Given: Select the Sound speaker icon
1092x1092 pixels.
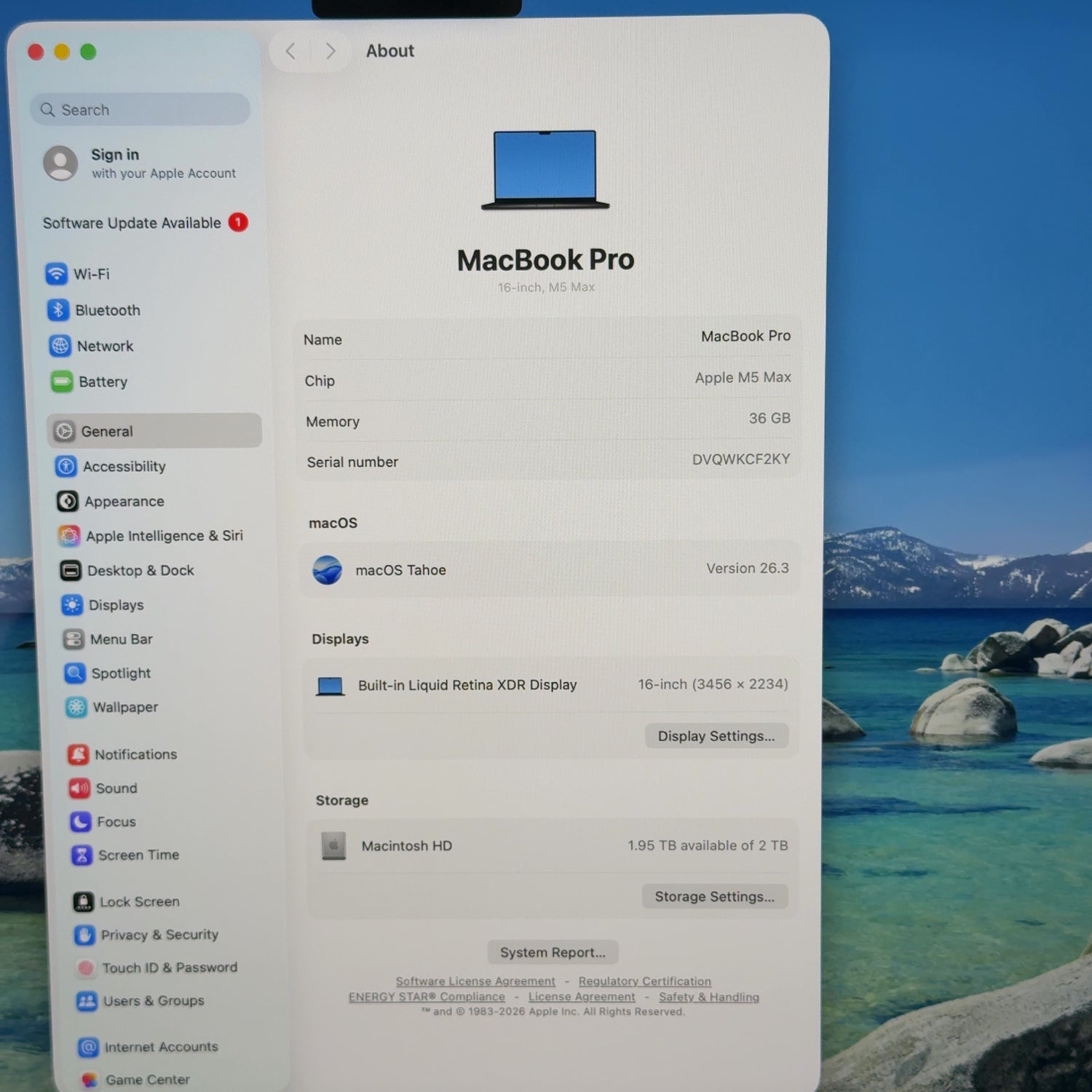Looking at the screenshot, I should (x=79, y=788).
